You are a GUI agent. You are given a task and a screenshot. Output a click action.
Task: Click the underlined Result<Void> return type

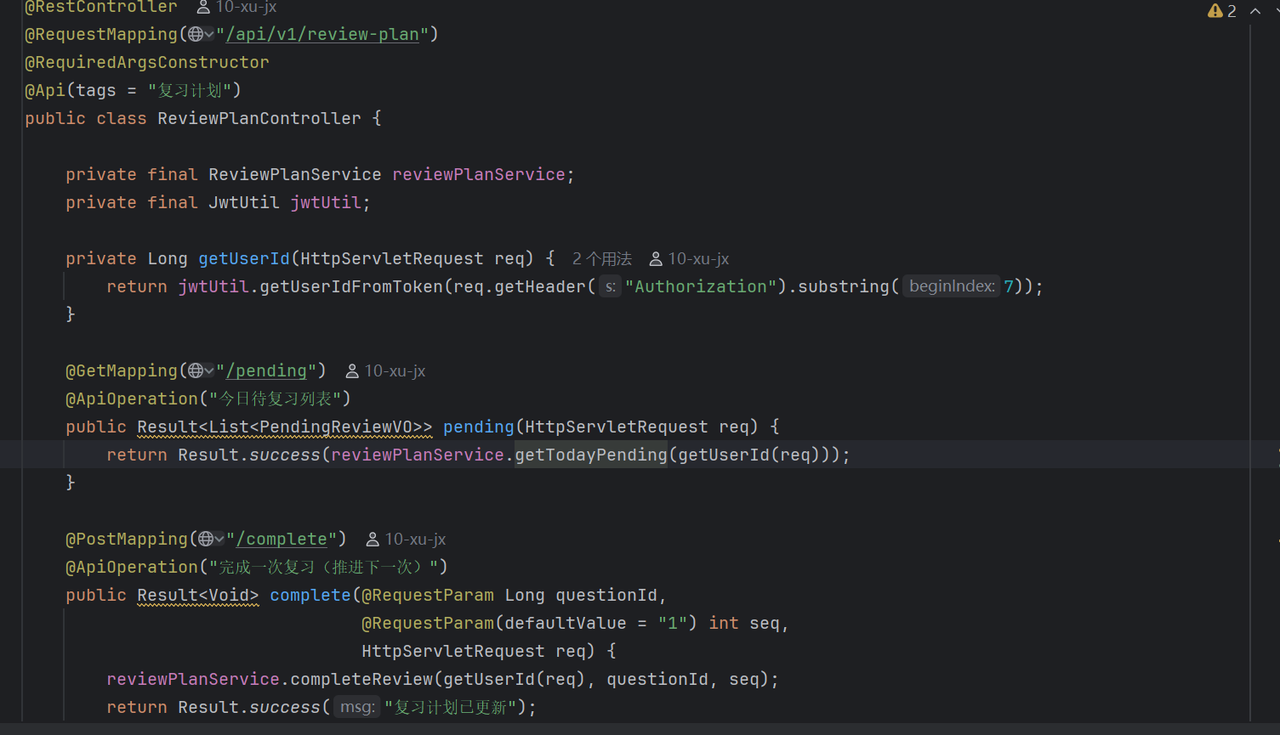pos(198,595)
